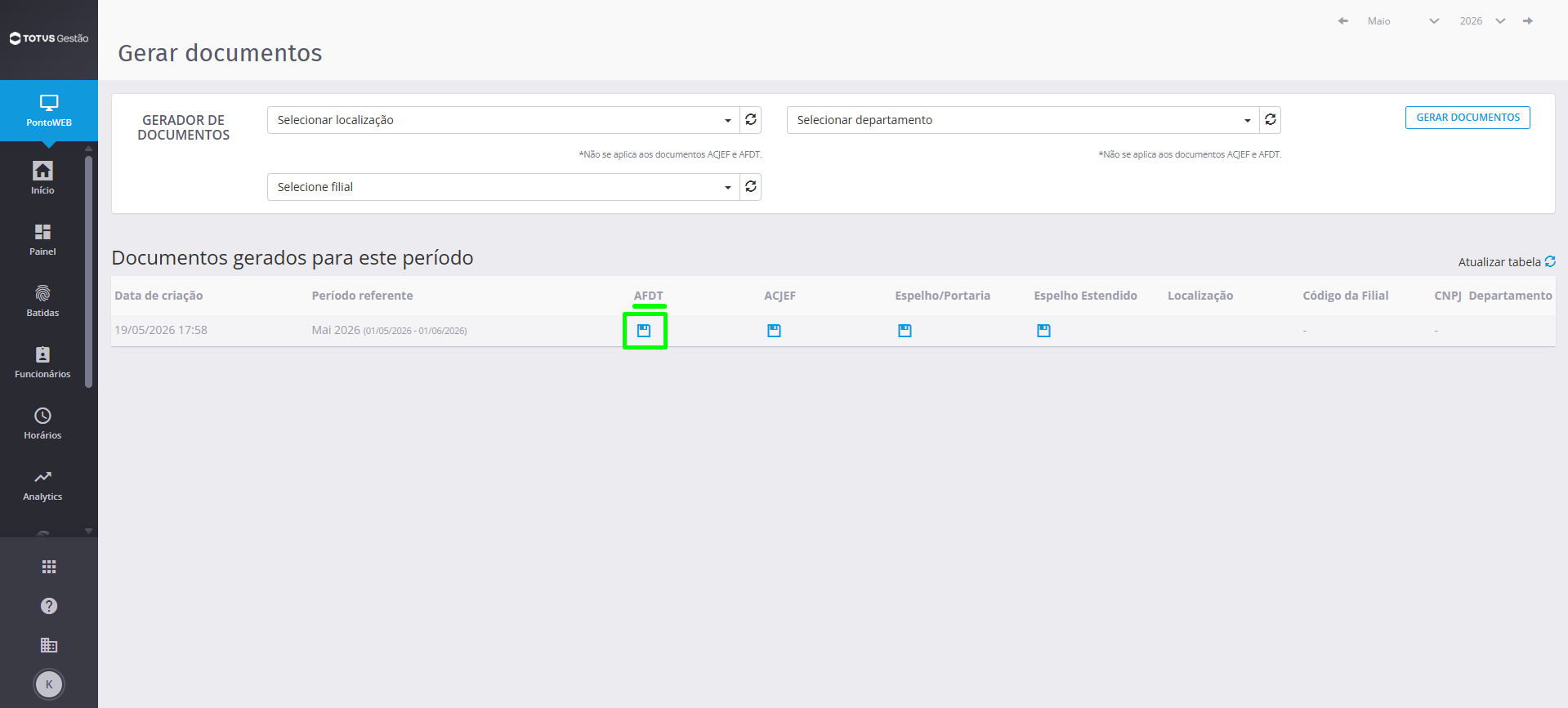This screenshot has height=708, width=1568.
Task: Click Atualizar tabela link
Action: pos(1507,262)
